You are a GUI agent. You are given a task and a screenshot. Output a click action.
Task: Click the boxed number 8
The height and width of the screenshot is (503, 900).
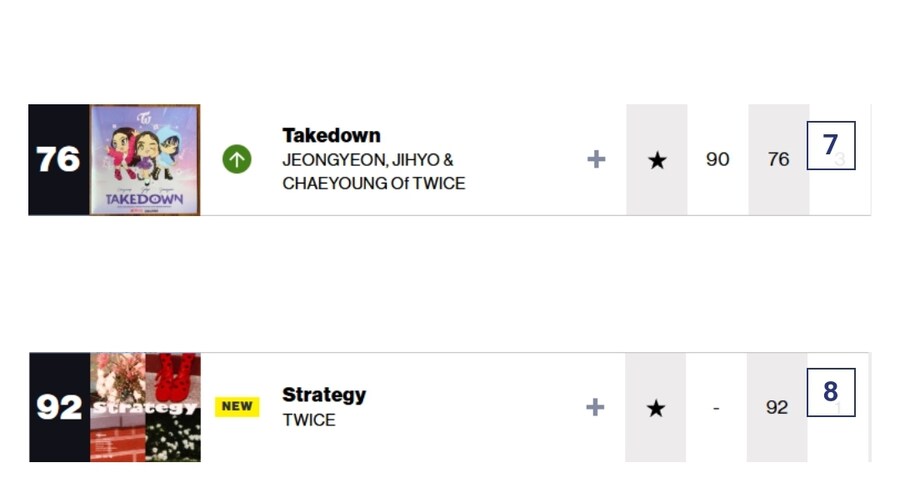pos(831,392)
